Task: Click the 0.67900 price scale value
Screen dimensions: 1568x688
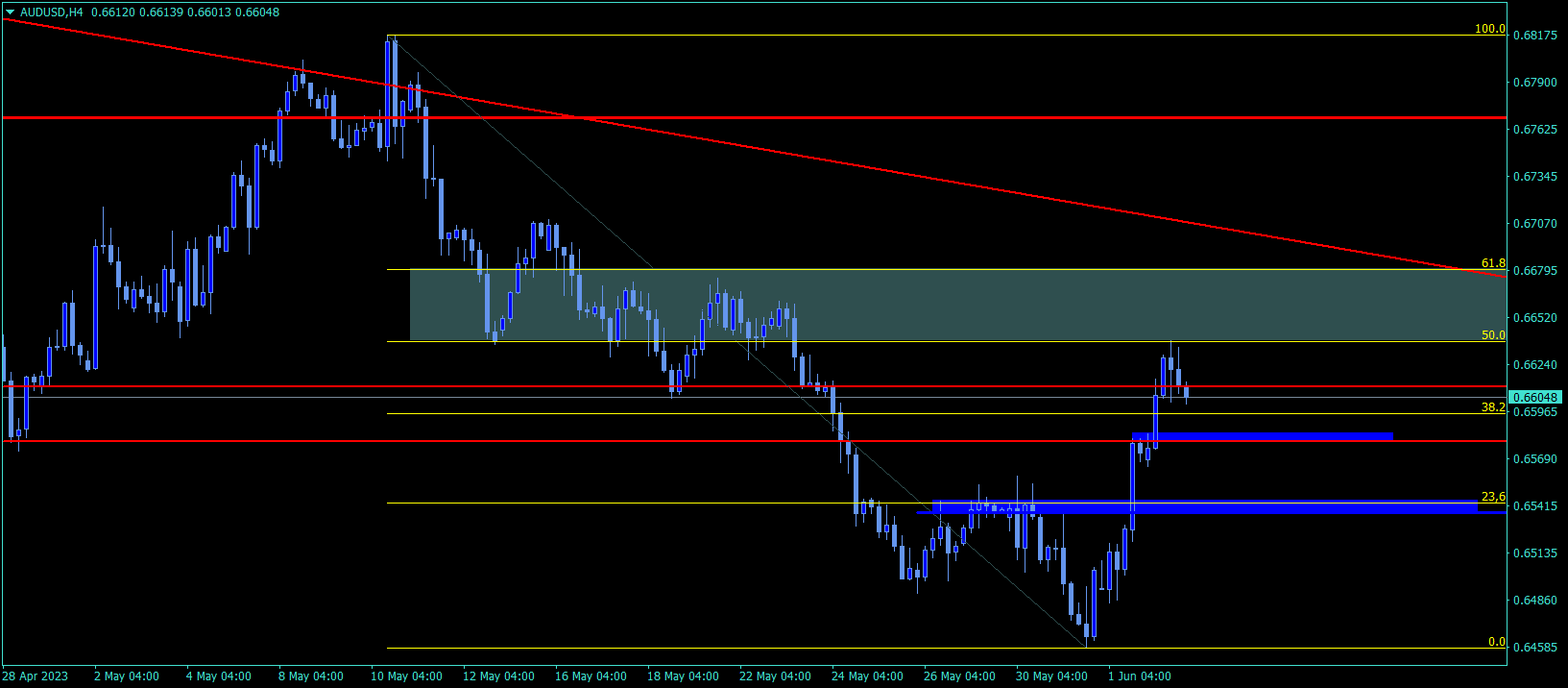Action: 1534,83
